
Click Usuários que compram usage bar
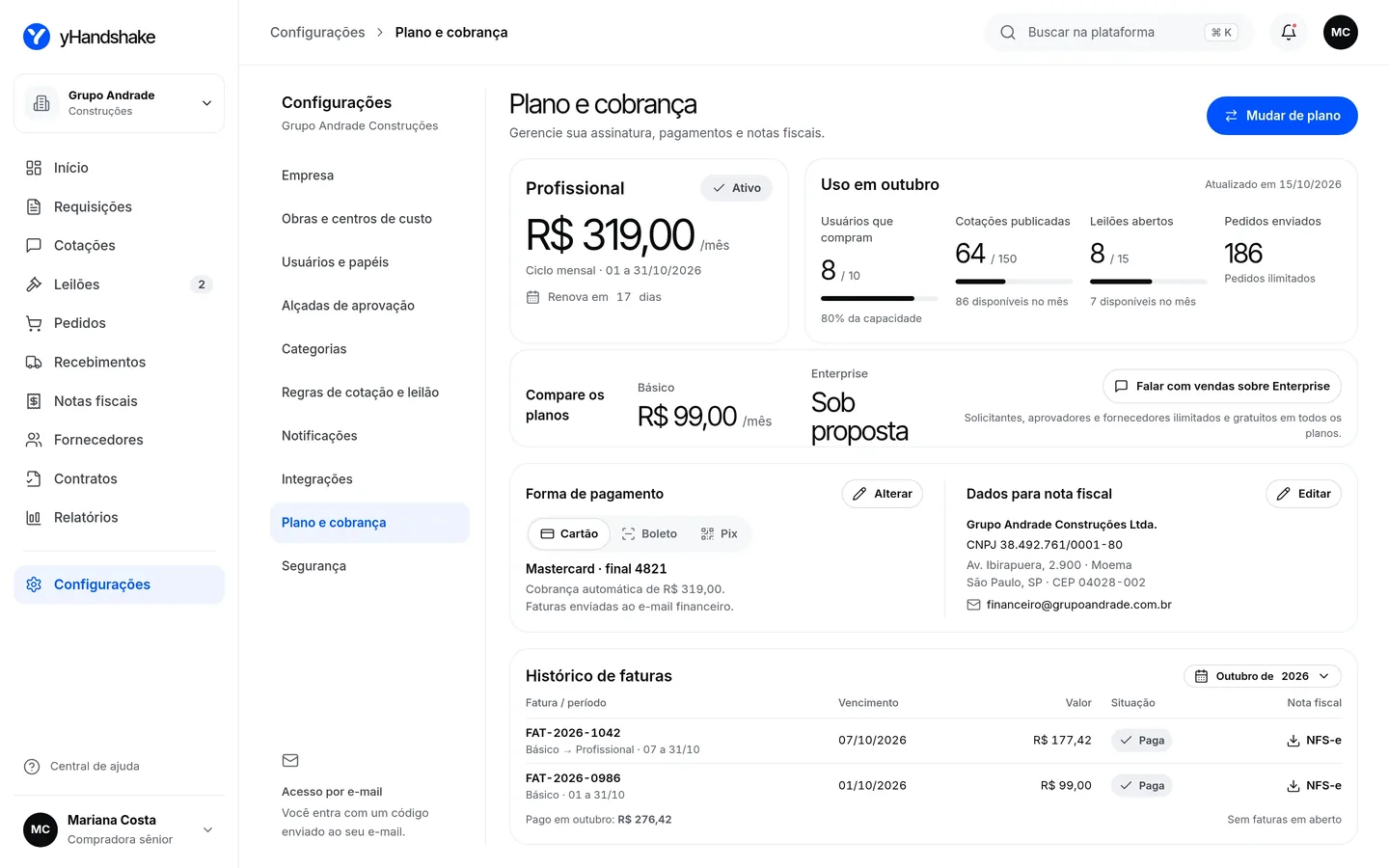click(879, 299)
